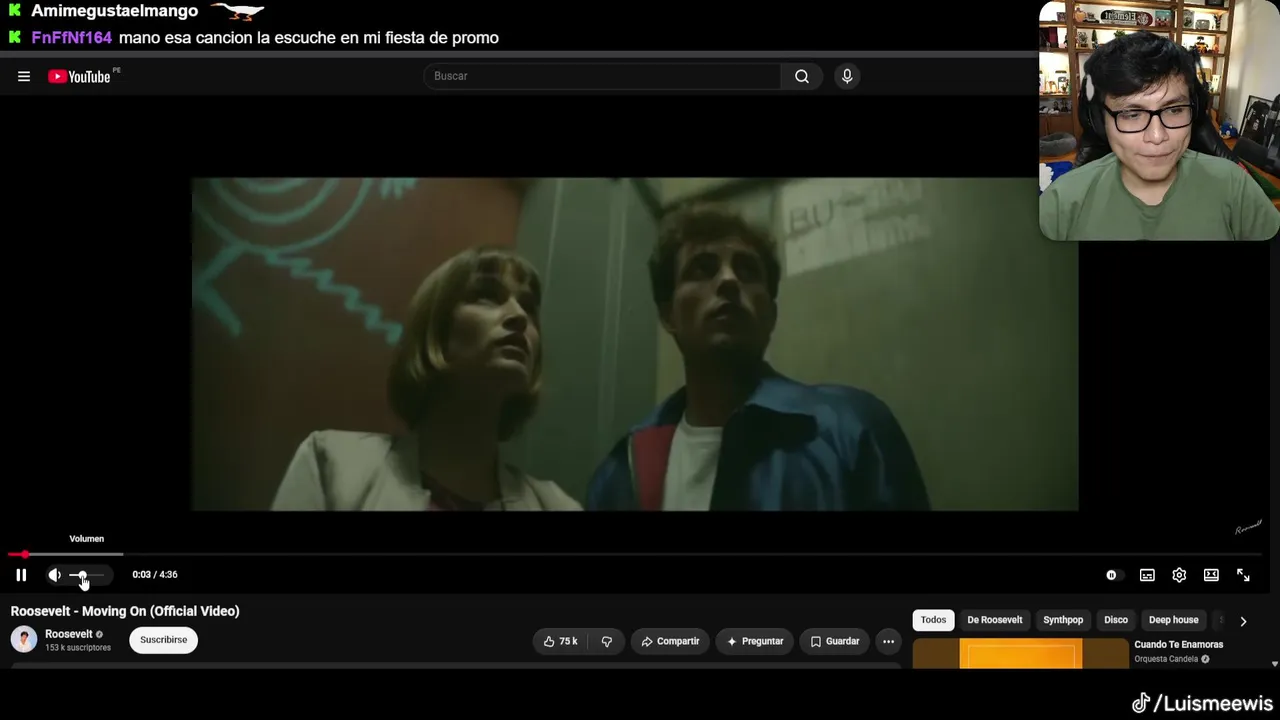Viewport: 1280px width, 720px height.
Task: Adjust the volume slider
Action: tap(86, 575)
